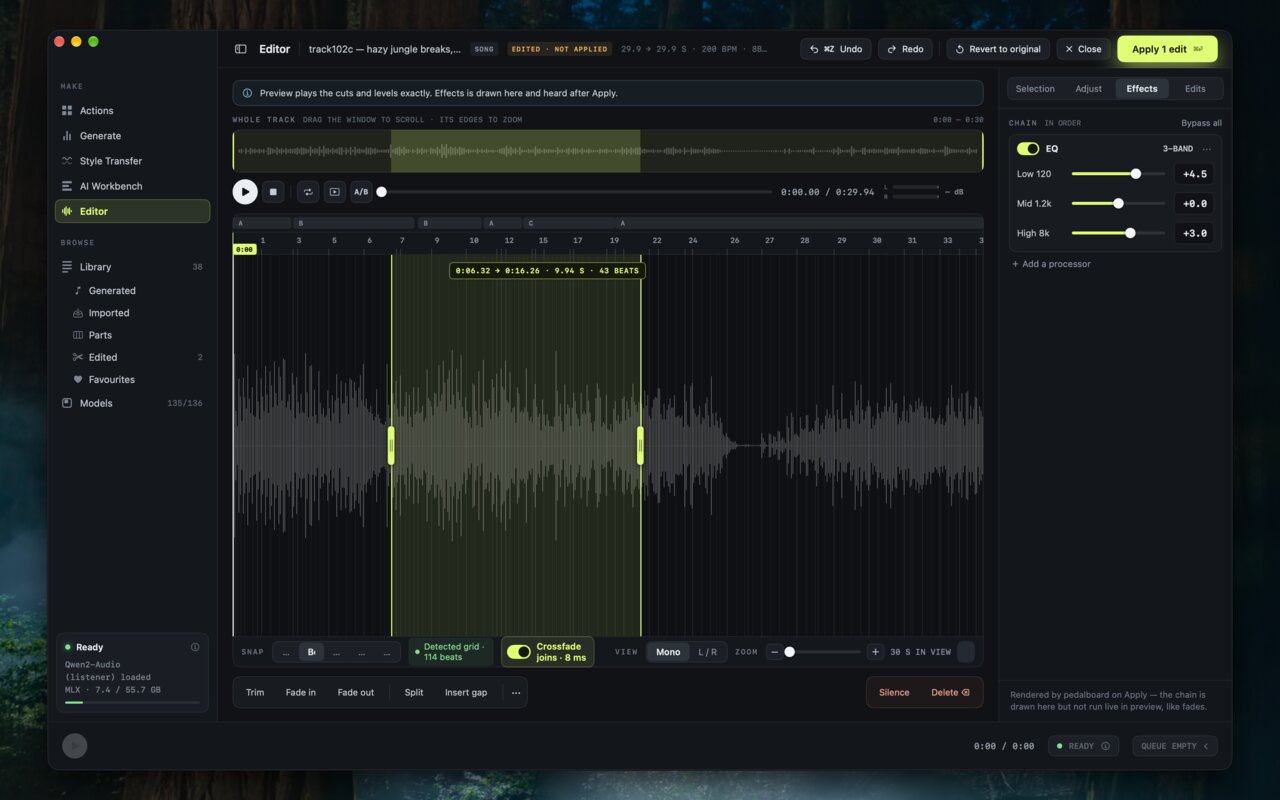Expand the Queue Empty panel

[x=1175, y=746]
